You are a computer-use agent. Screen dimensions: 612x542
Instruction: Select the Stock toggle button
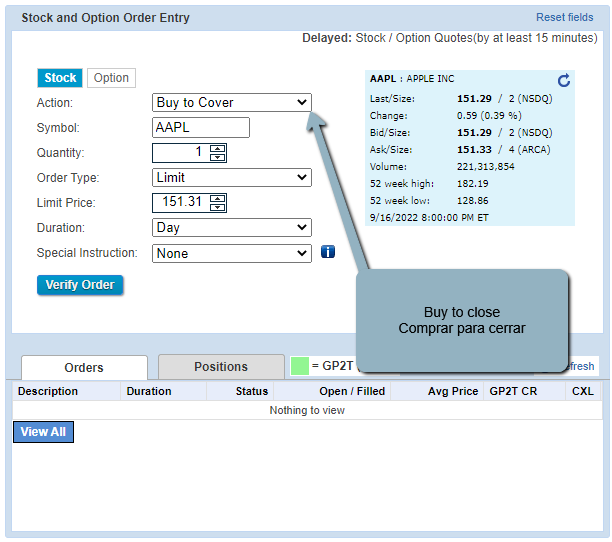(x=60, y=78)
